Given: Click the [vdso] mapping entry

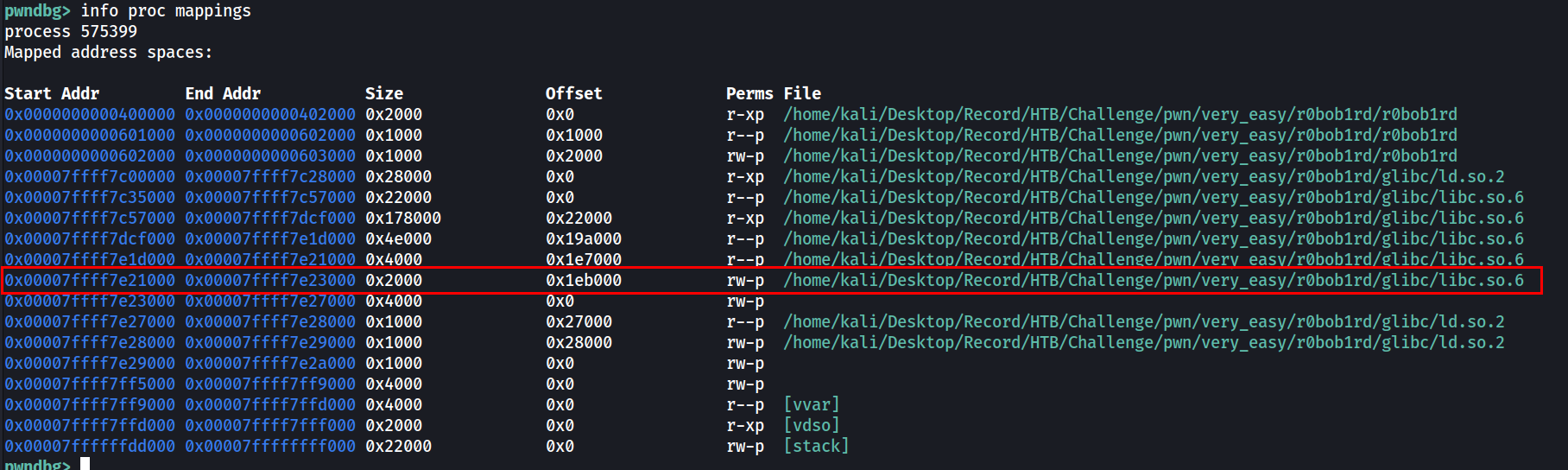Looking at the screenshot, I should (x=812, y=426).
